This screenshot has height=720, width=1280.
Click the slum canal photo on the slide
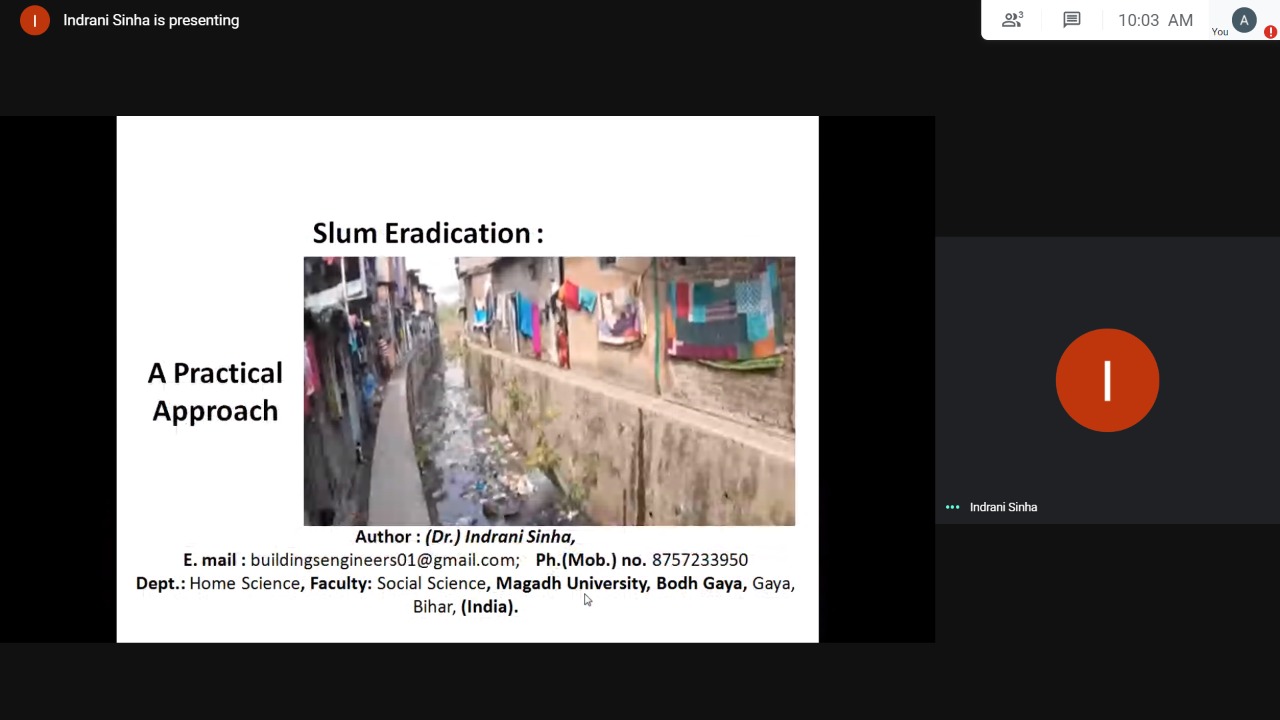549,391
